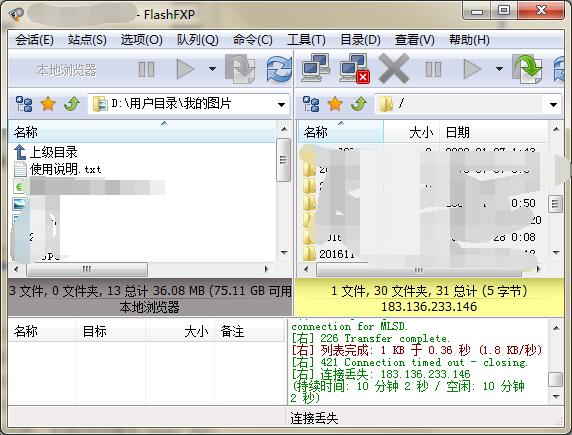Expand local path dropdown D:\用户目录\我的图片

pos(281,105)
